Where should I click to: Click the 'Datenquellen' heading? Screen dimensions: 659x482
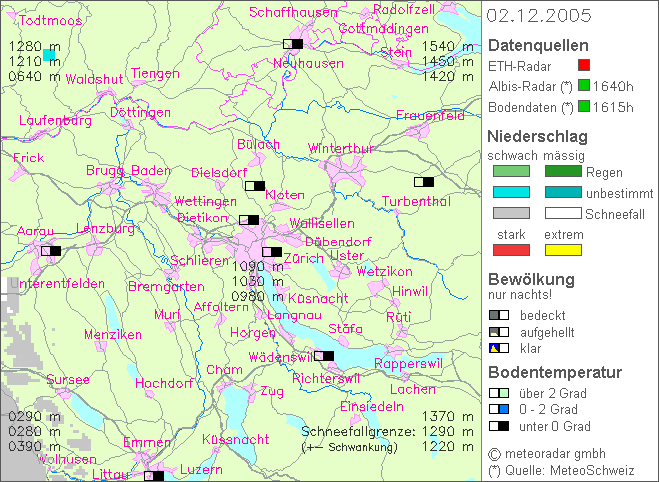coord(538,45)
